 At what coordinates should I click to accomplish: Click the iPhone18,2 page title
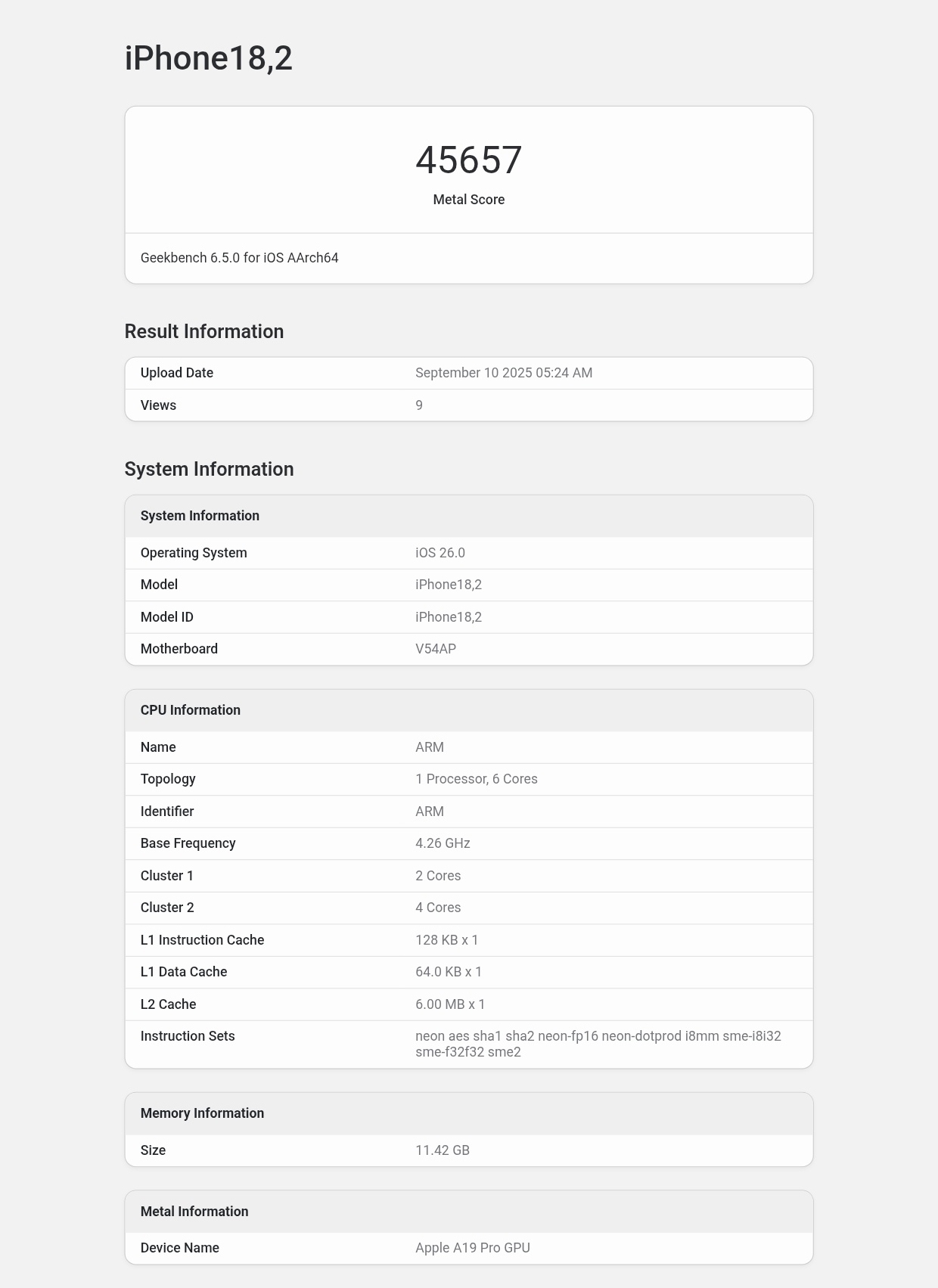(x=208, y=58)
